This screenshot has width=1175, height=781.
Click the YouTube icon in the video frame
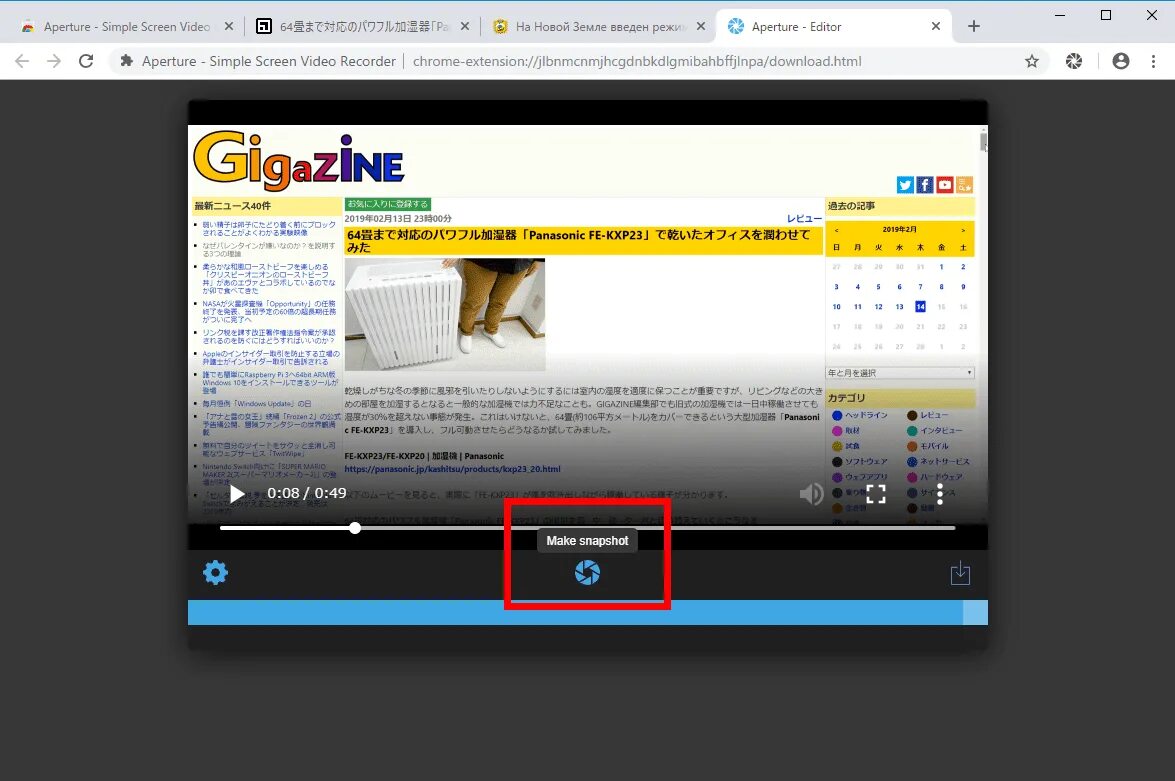944,184
